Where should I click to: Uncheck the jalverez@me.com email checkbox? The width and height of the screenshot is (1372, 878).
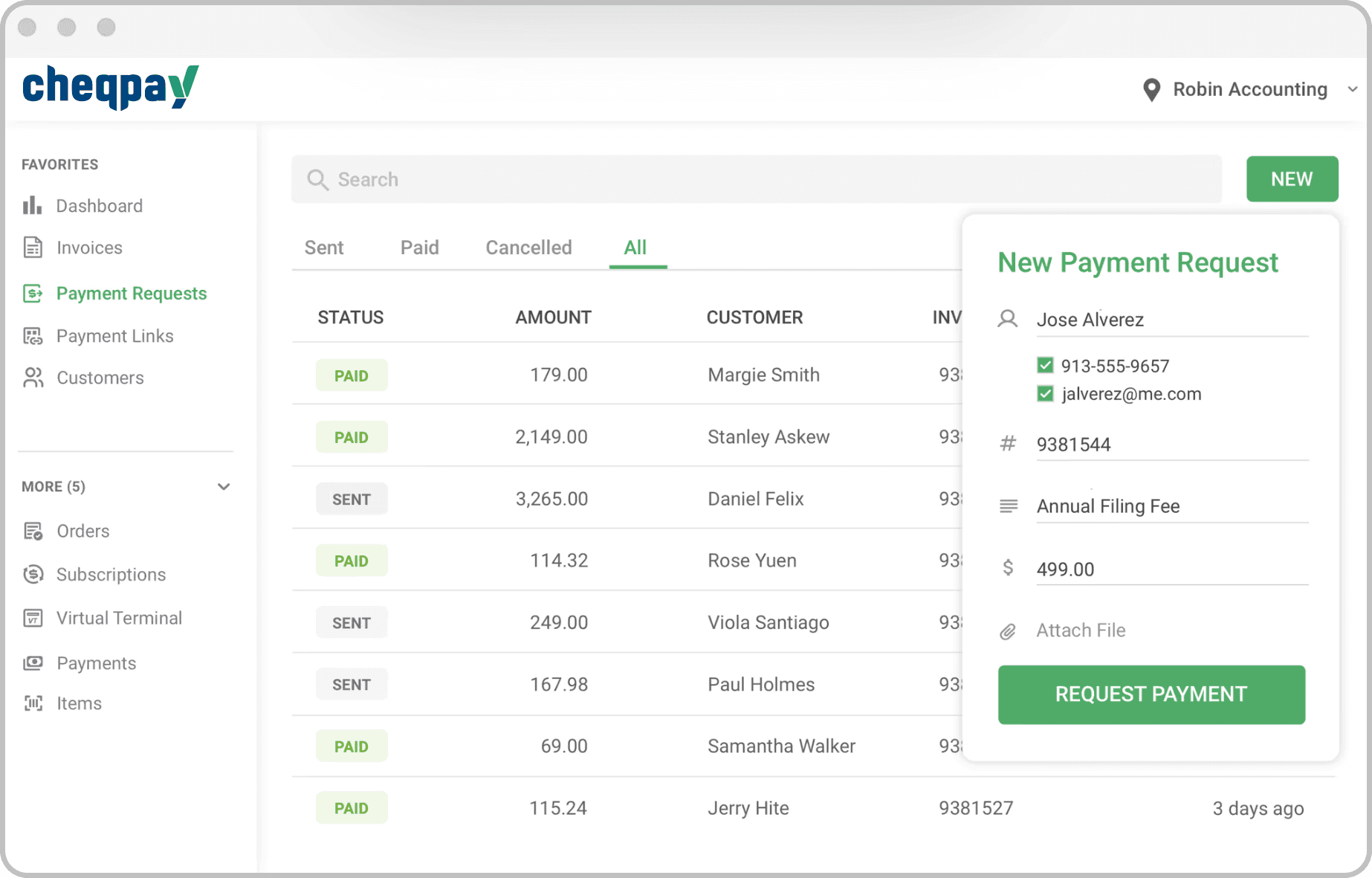point(1045,393)
